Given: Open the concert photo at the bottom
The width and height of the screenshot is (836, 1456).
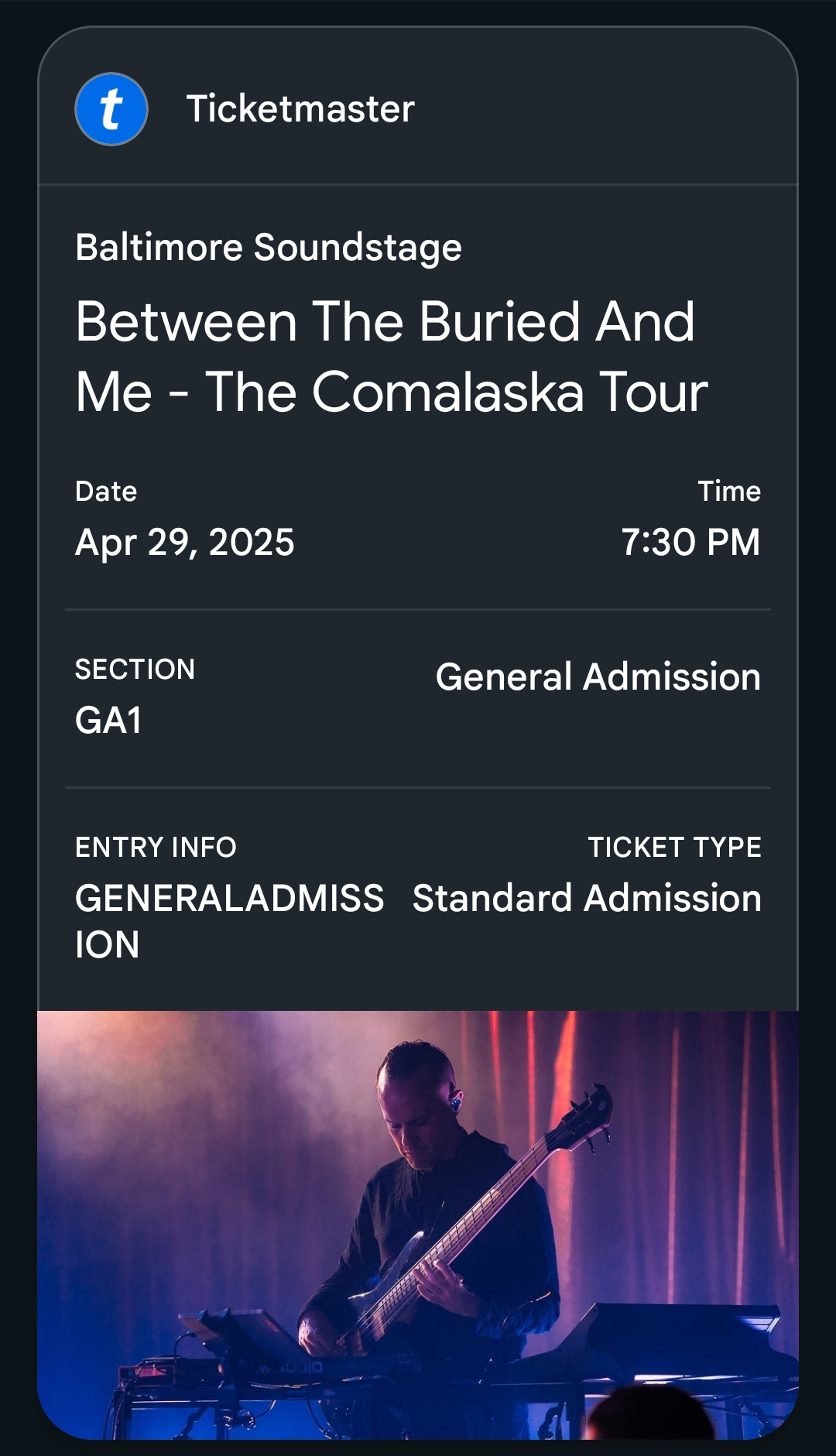Looking at the screenshot, I should pyautogui.click(x=418, y=1225).
